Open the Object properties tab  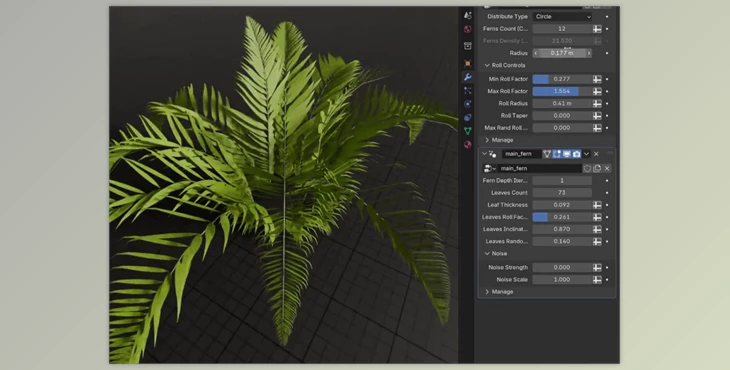click(x=468, y=63)
